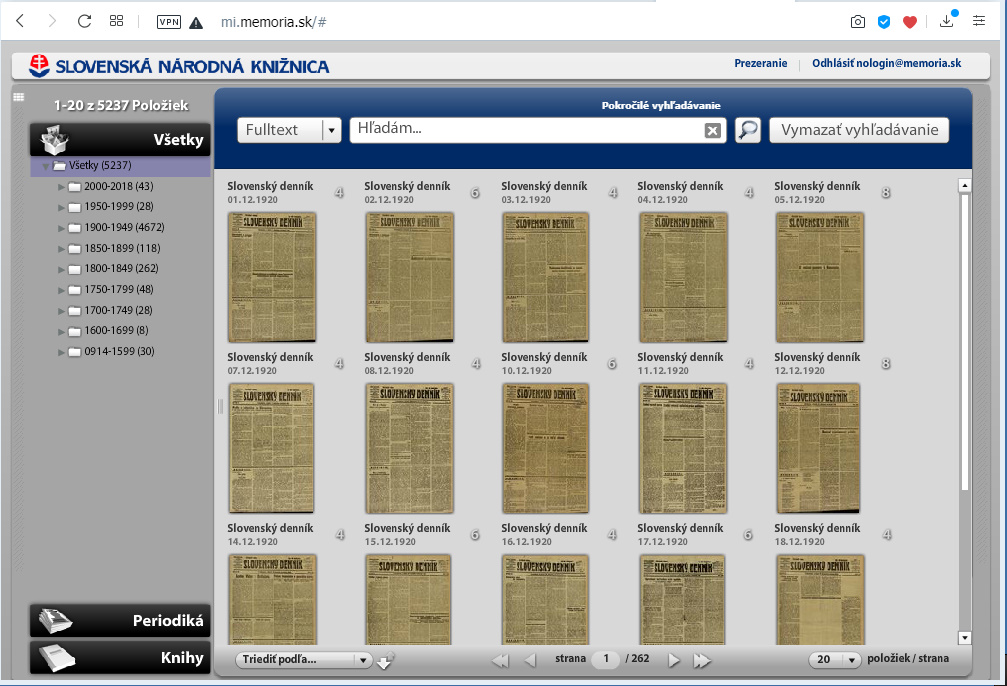Image resolution: width=1007 pixels, height=686 pixels.
Task: Expand the 1900-1949 (4672) folder
Action: coord(62,228)
